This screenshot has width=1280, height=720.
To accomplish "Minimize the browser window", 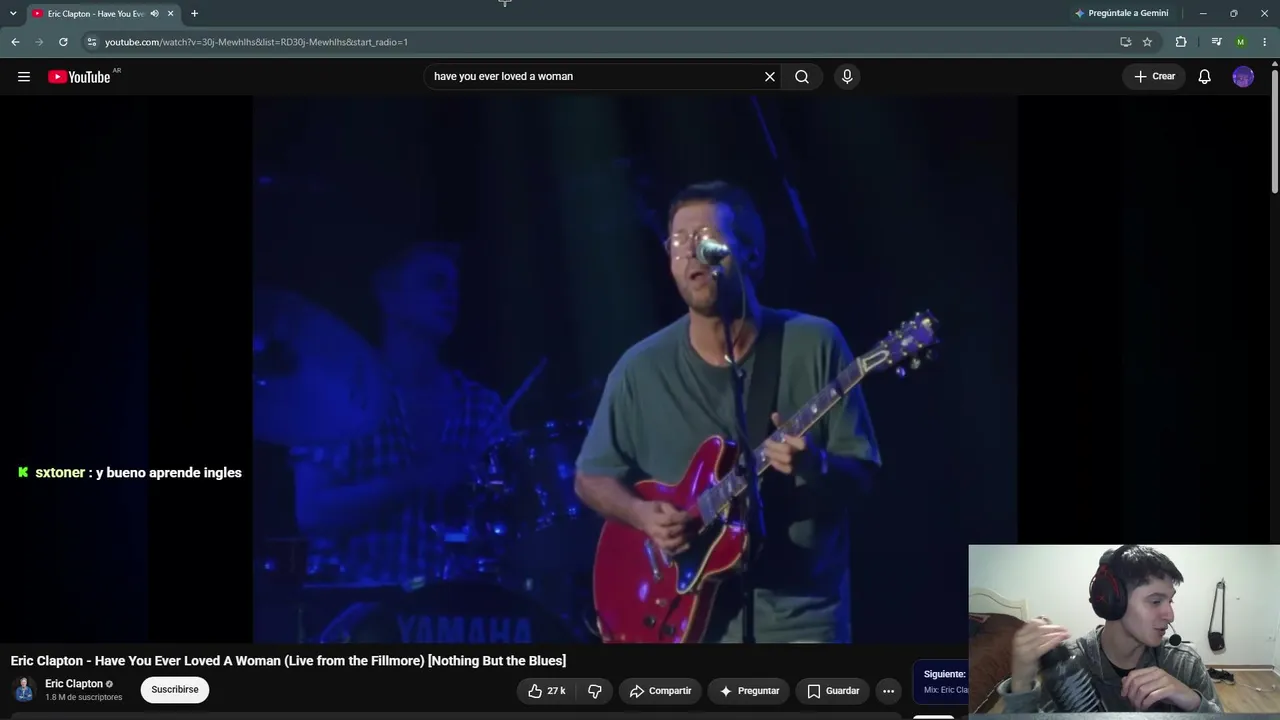I will point(1203,14).
